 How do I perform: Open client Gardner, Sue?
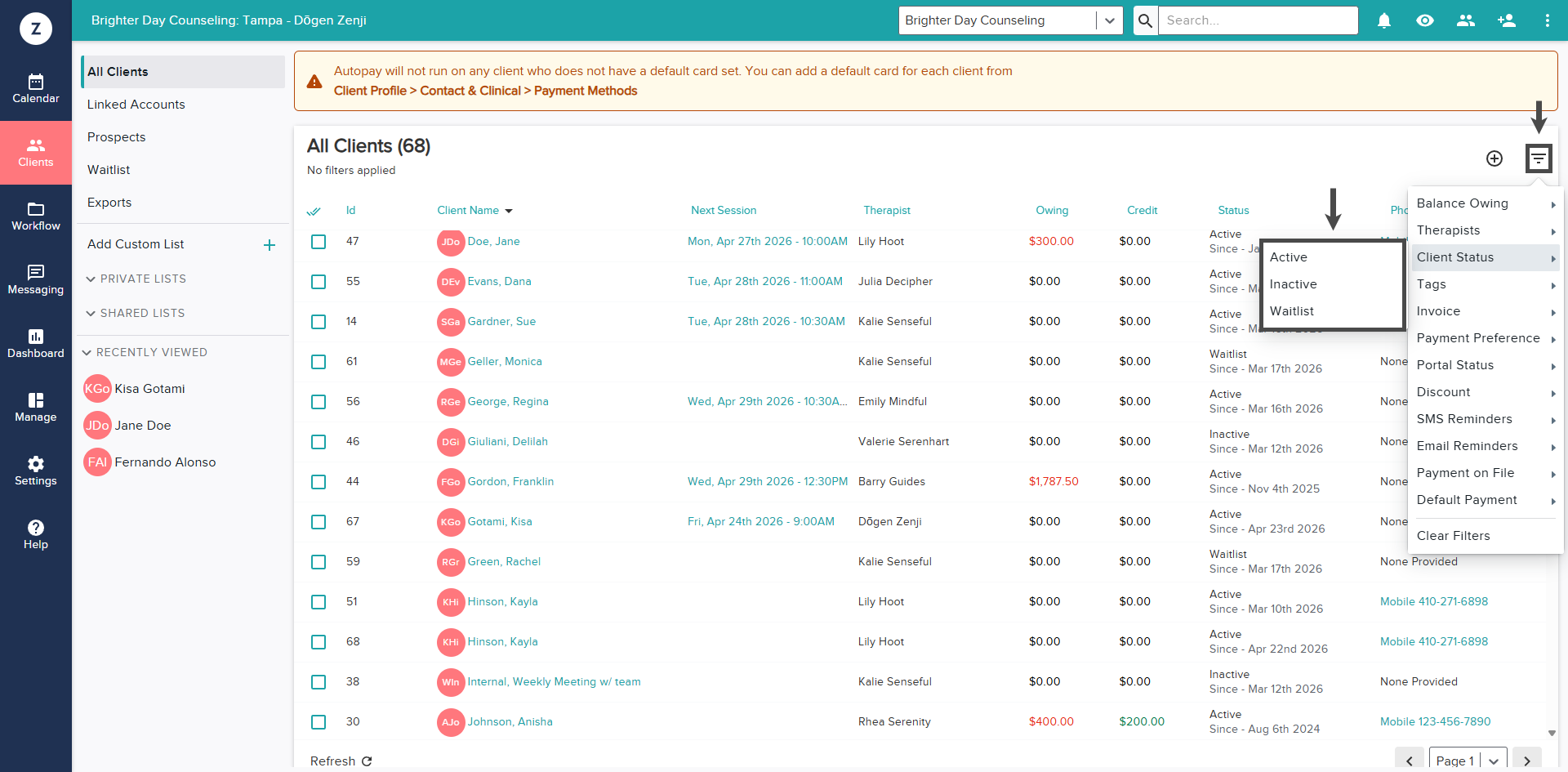click(501, 322)
